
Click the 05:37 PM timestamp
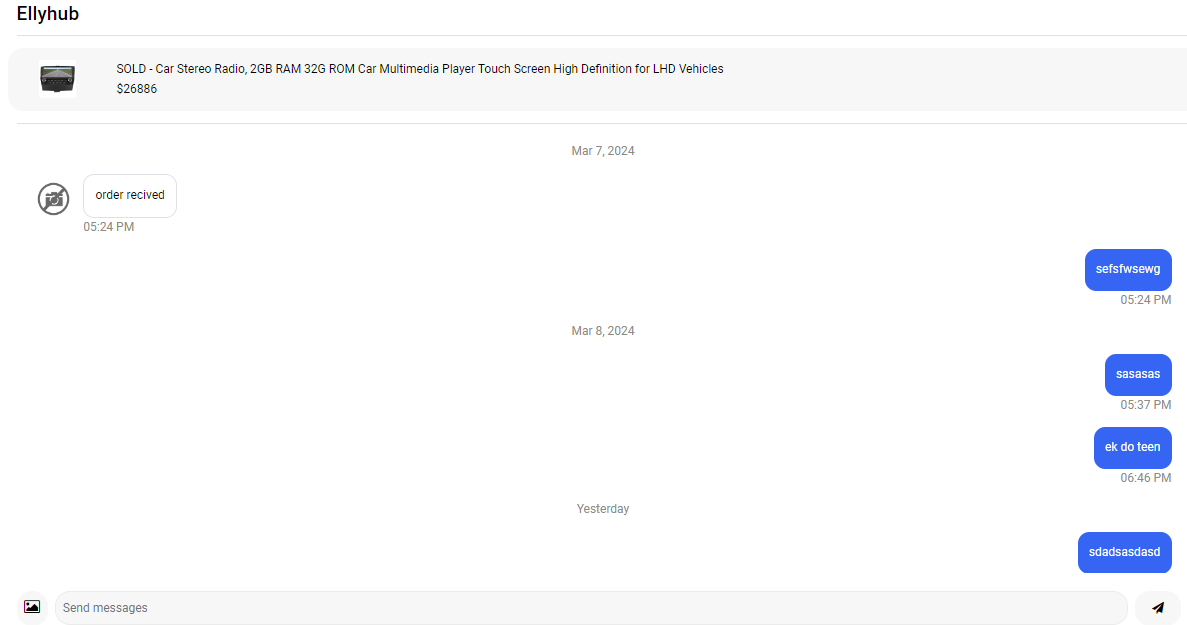[x=1145, y=405]
